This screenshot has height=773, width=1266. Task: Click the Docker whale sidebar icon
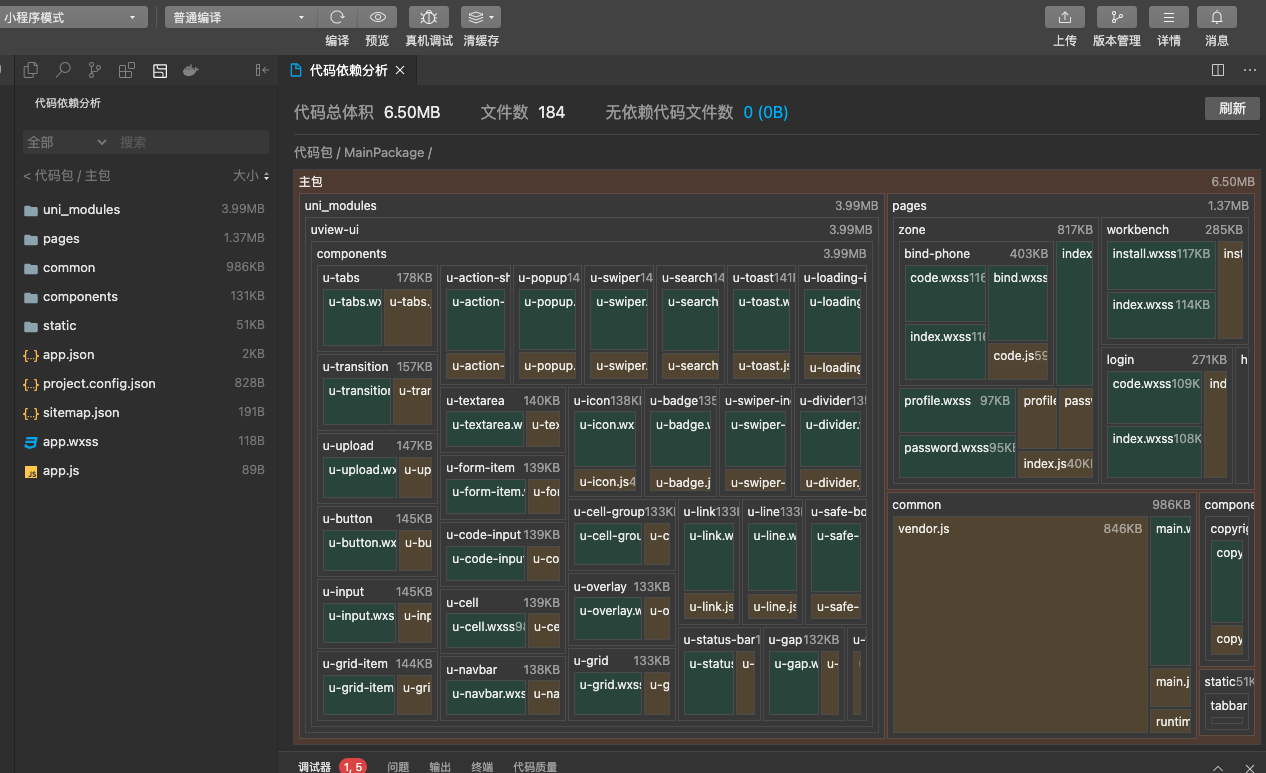(x=191, y=70)
